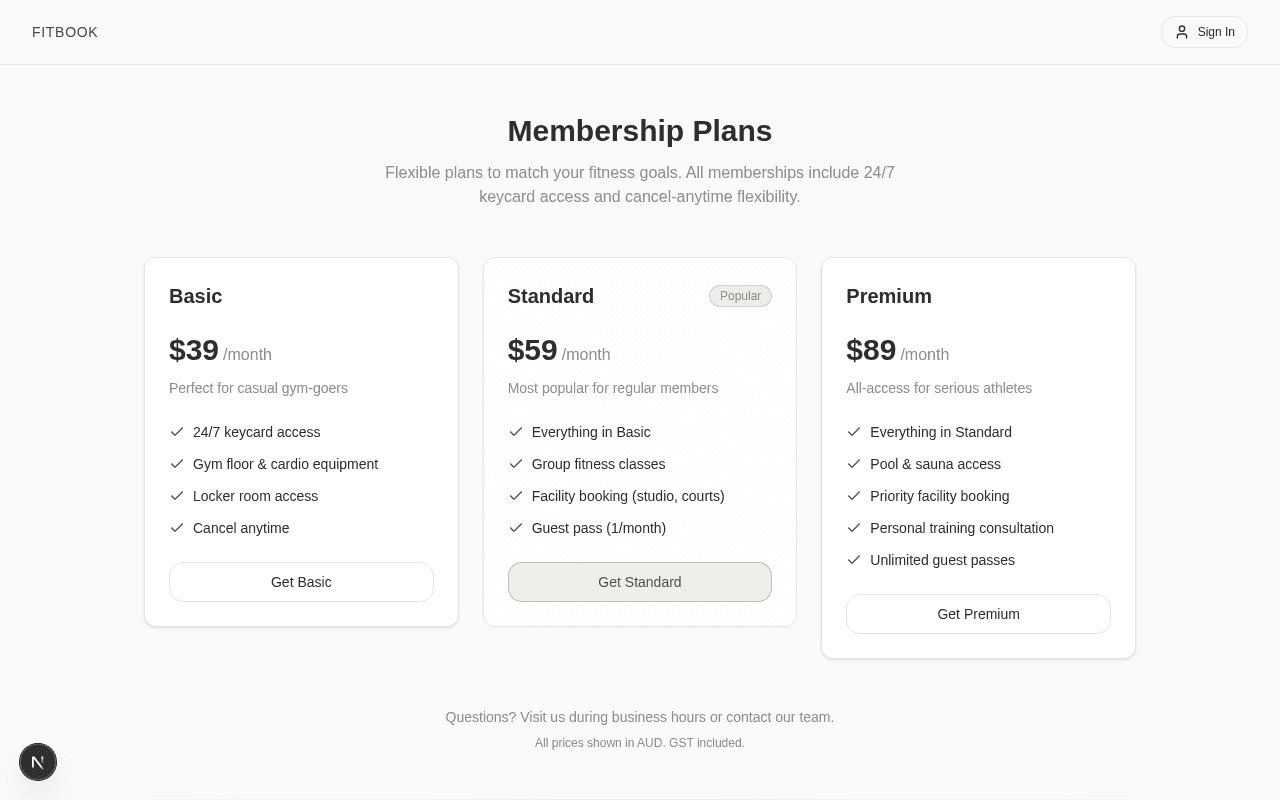Click checkmark next to Unlimited guest passes
This screenshot has width=1280, height=800.
click(x=854, y=560)
